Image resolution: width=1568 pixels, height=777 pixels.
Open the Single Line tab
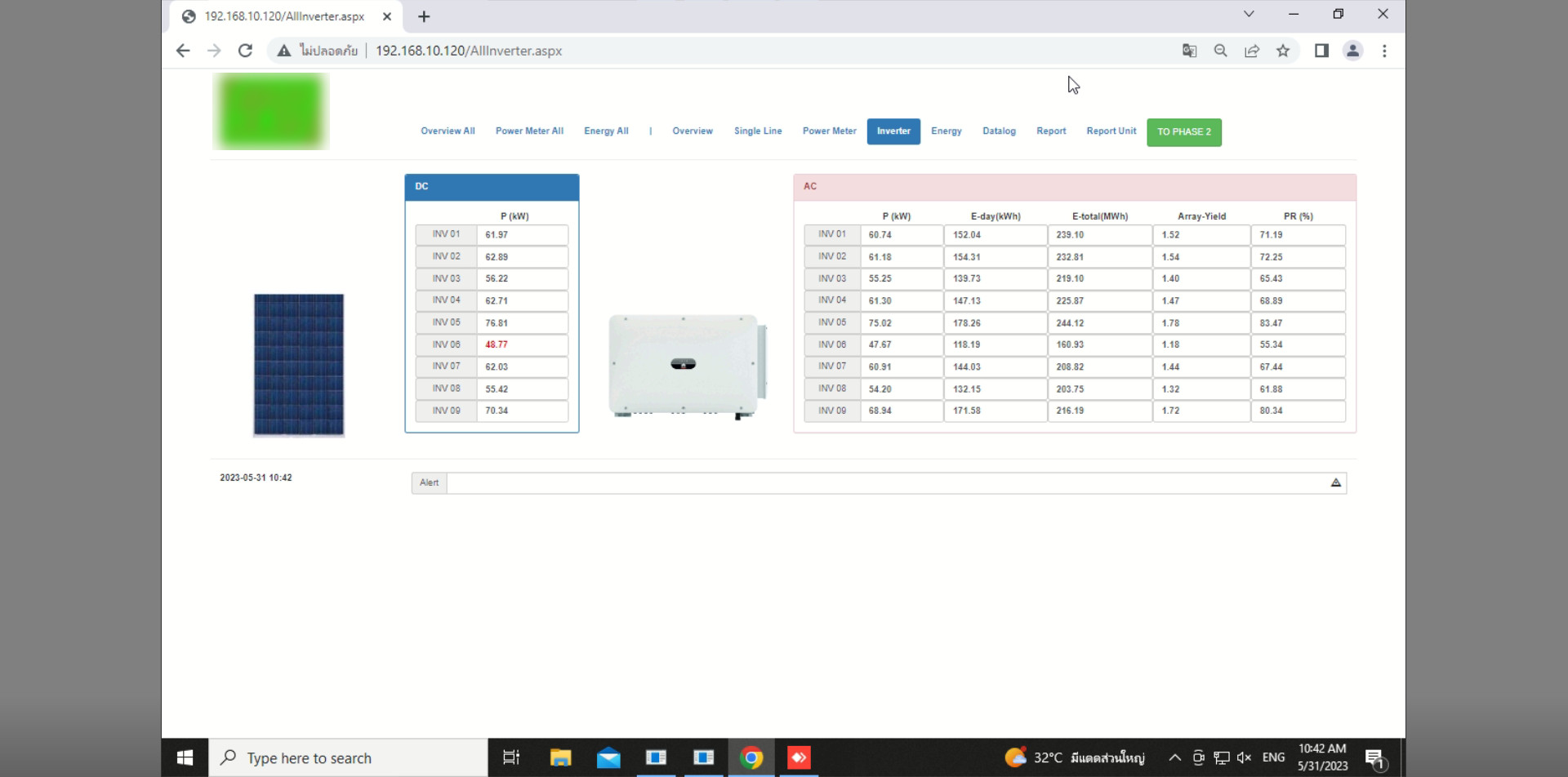[757, 131]
